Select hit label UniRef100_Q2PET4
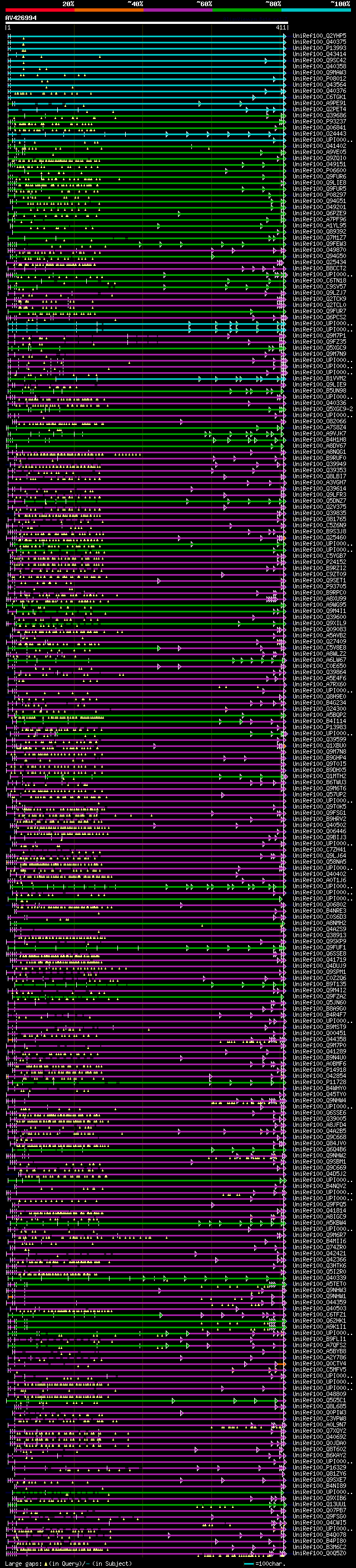 point(319,109)
